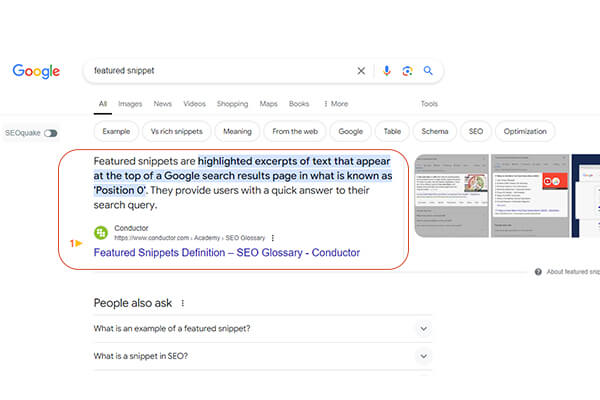Open the Tools option
The height and width of the screenshot is (400, 600).
tap(429, 104)
